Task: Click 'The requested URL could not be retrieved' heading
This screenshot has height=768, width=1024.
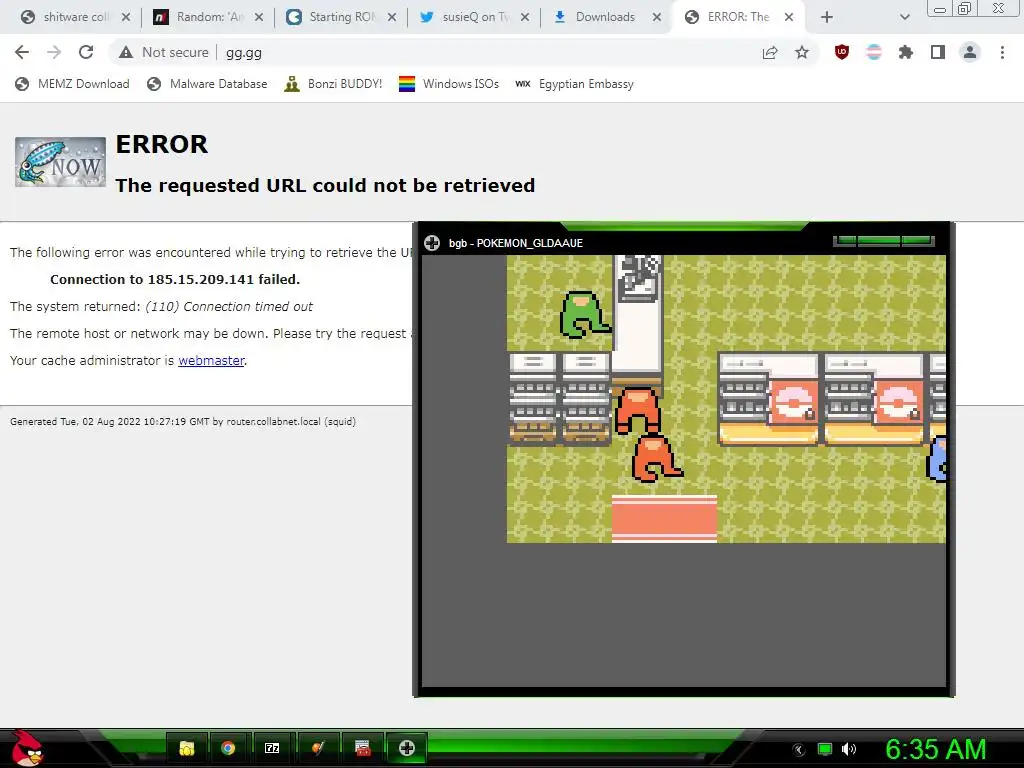Action: [x=325, y=185]
